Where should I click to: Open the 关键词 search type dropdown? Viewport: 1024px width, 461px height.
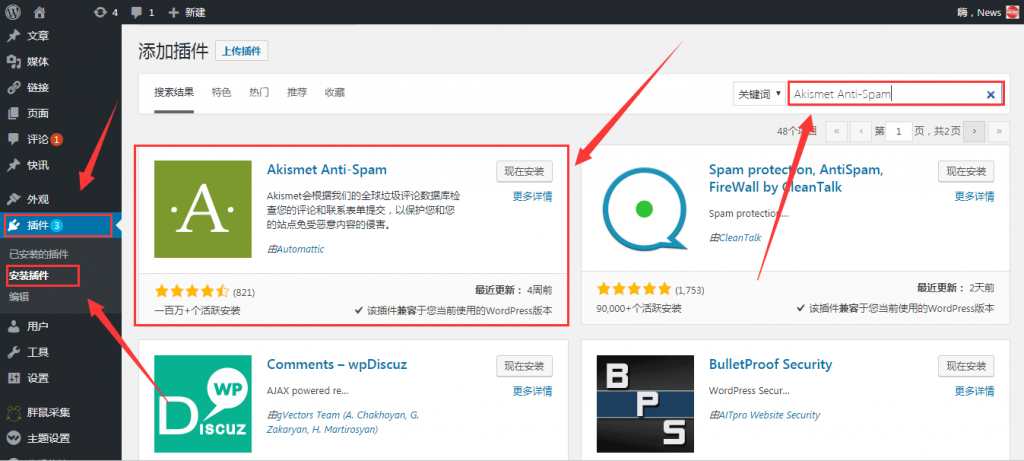(759, 94)
